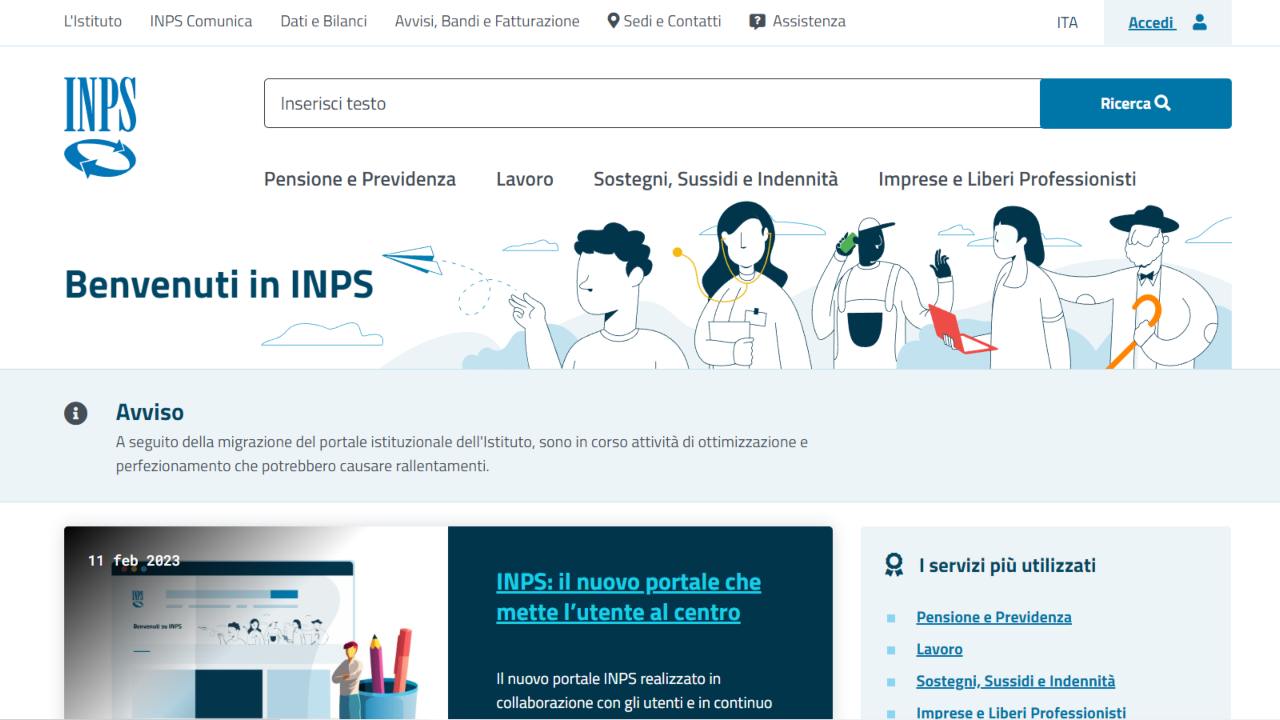Click the 11 feb 2023 date label

[x=134, y=560]
